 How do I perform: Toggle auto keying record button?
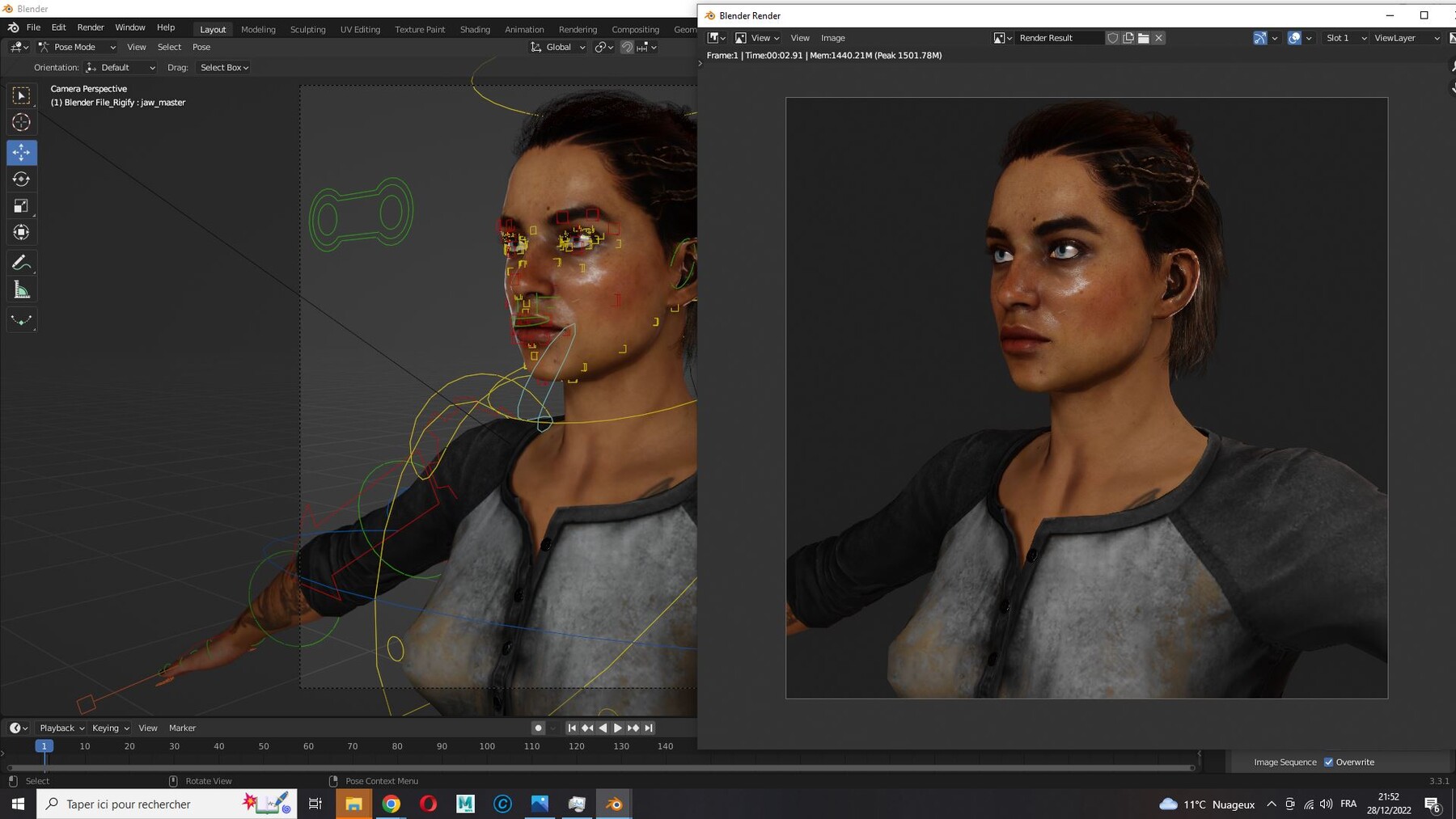[538, 728]
